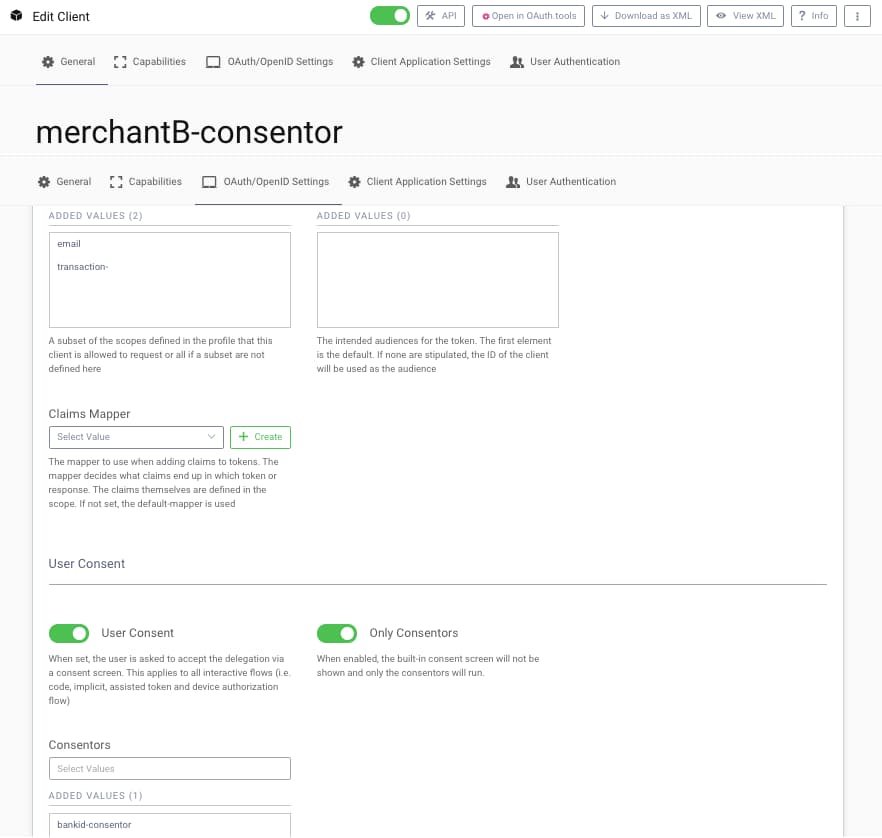Click the plus icon on the Create button

[x=244, y=437]
